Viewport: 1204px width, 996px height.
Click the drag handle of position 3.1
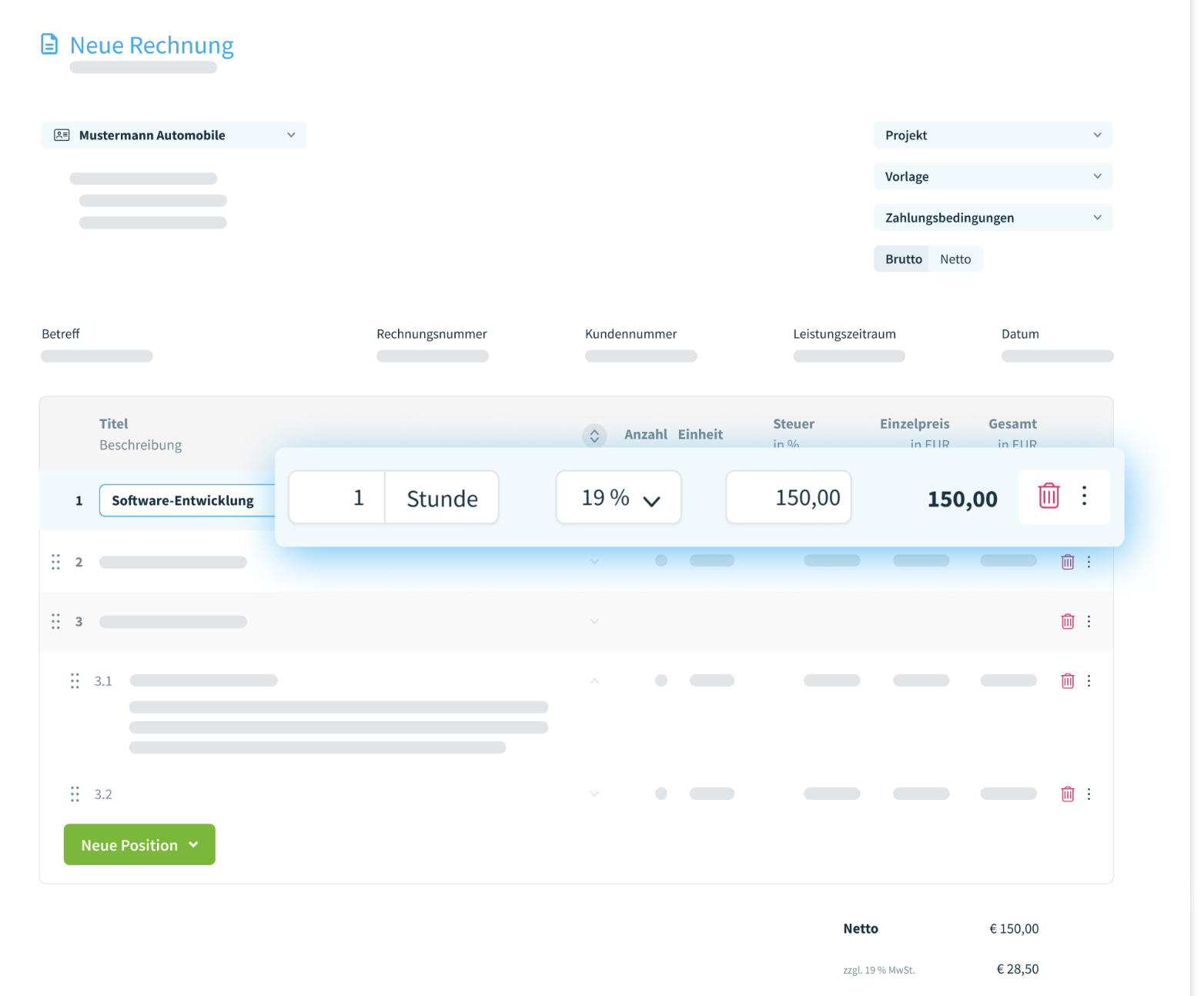[75, 680]
